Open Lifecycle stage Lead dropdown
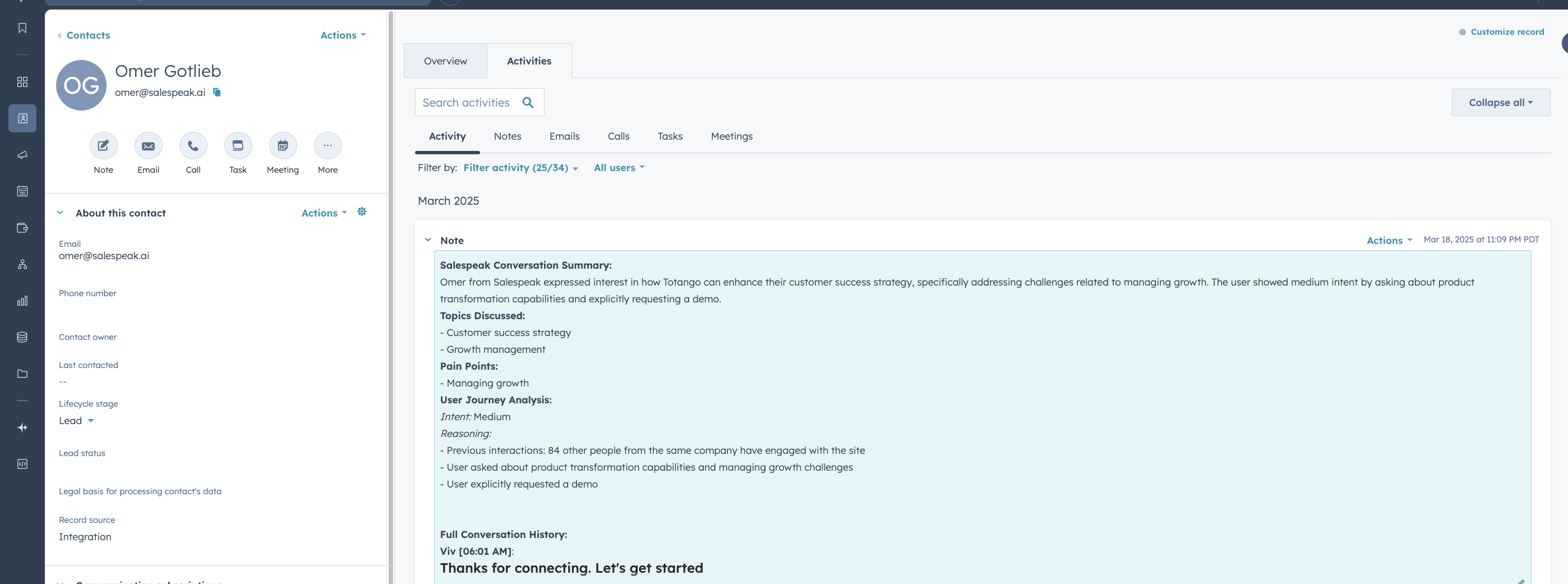The width and height of the screenshot is (1568, 584). pyautogui.click(x=76, y=420)
